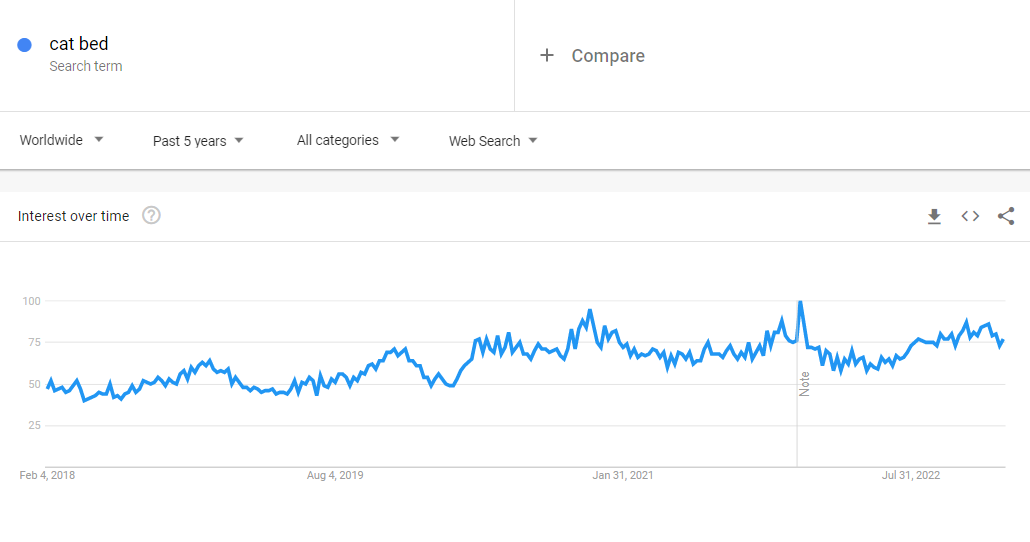Click the Jan 31, 2021 date label

click(623, 475)
